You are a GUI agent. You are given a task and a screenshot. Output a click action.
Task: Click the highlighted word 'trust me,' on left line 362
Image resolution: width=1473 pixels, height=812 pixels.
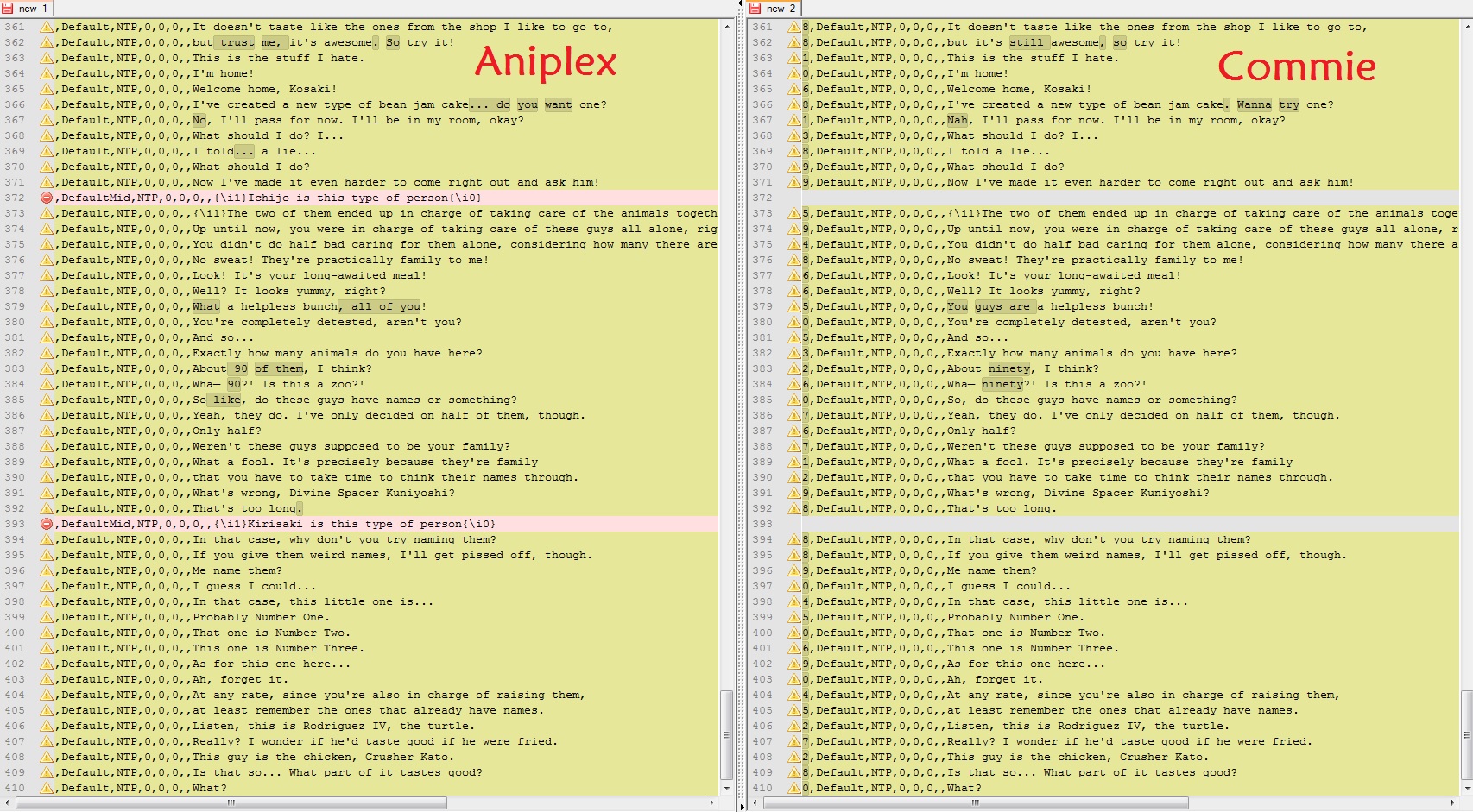(250, 42)
